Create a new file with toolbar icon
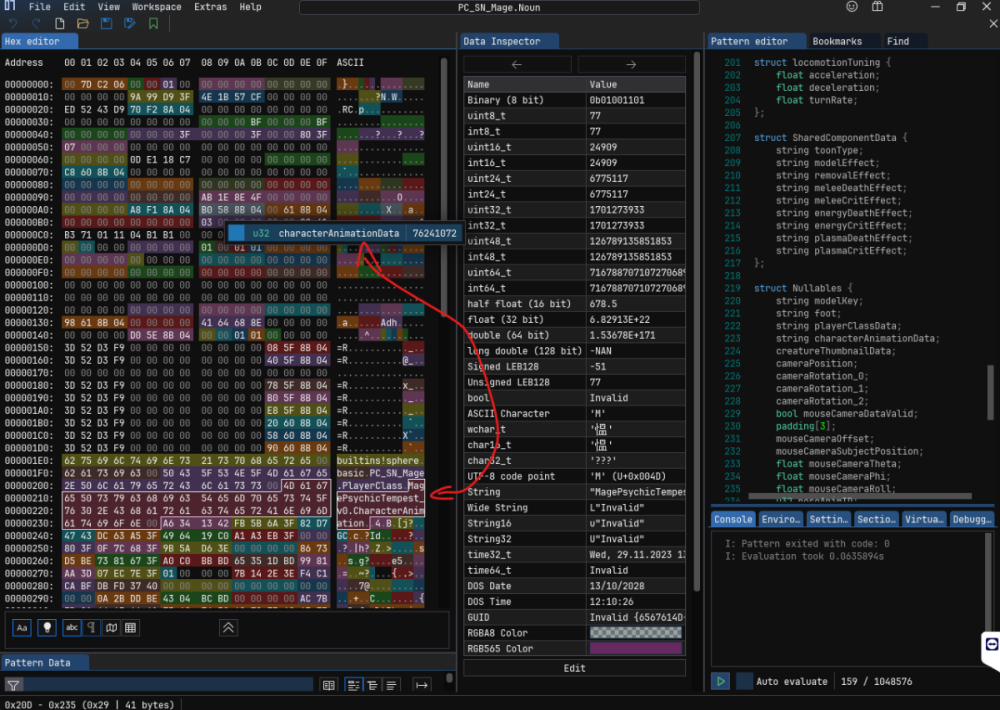The height and width of the screenshot is (710, 1000). (60, 23)
